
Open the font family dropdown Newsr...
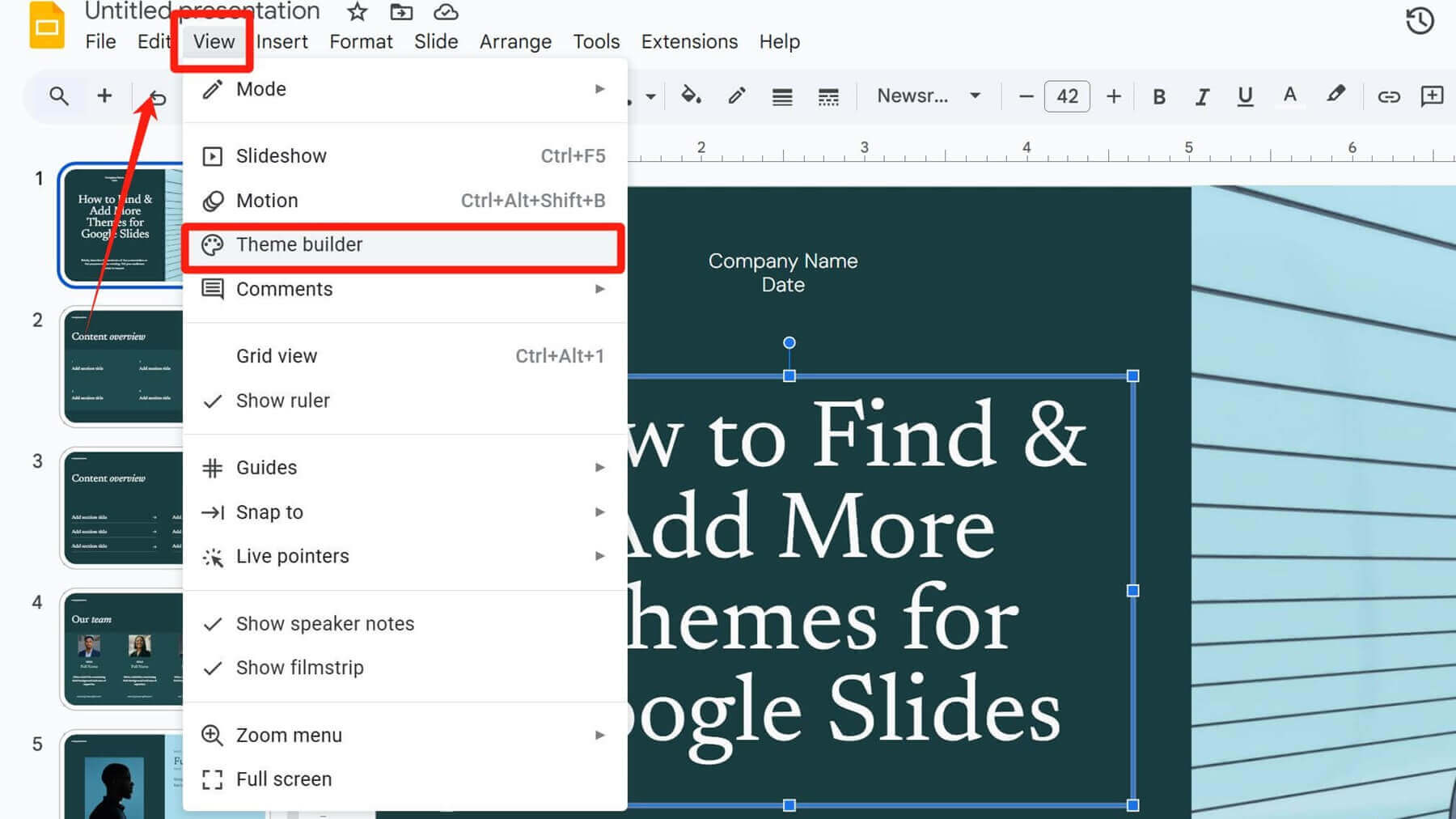[x=929, y=96]
